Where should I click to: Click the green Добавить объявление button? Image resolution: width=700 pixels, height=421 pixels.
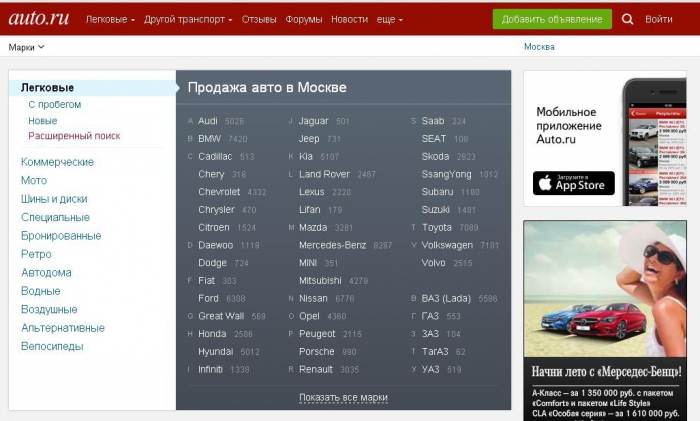click(x=552, y=19)
